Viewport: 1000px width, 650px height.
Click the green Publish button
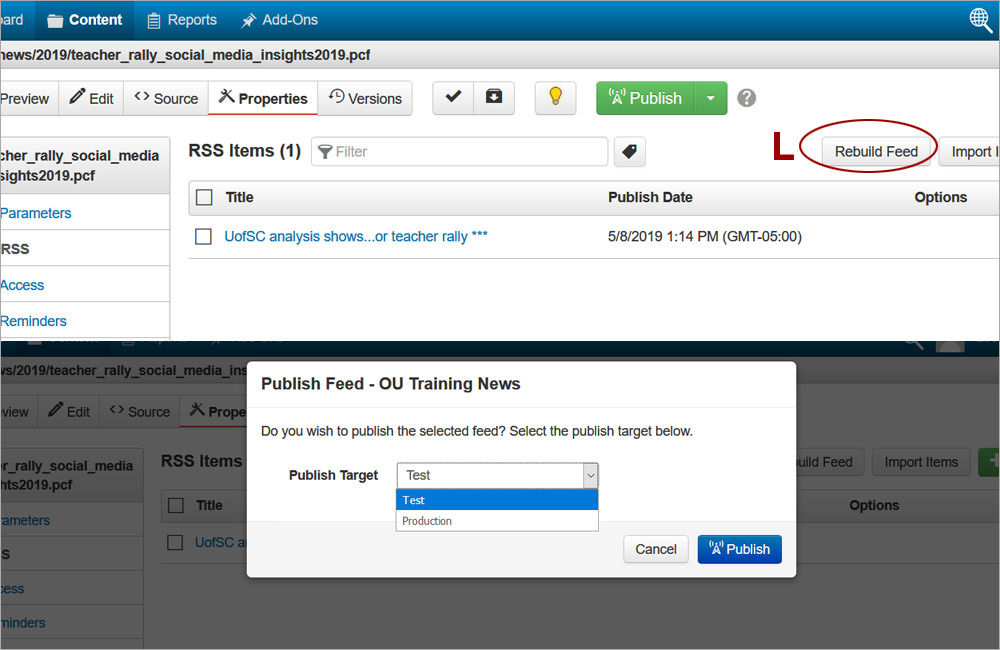(x=645, y=98)
